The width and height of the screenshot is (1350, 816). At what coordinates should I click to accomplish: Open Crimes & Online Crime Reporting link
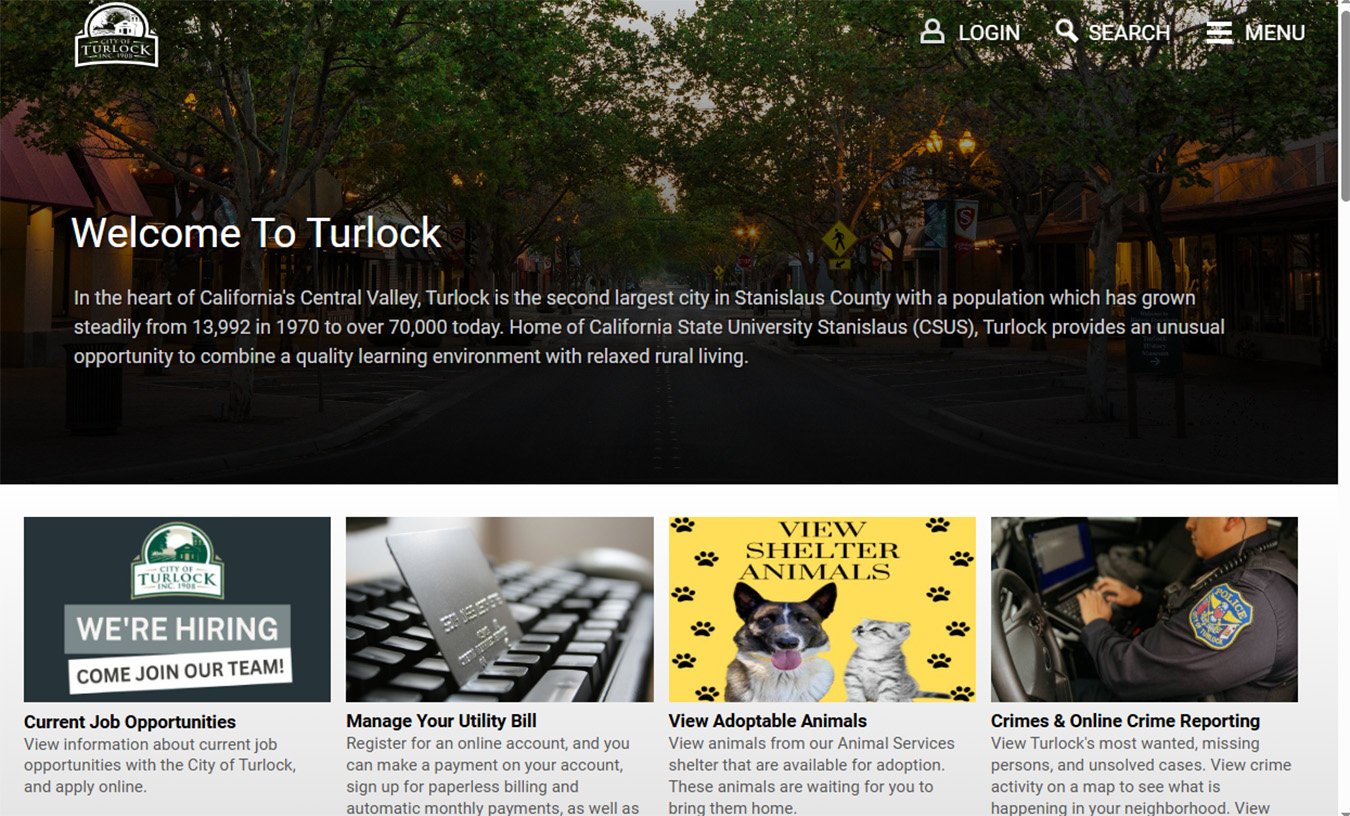pyautogui.click(x=1125, y=721)
